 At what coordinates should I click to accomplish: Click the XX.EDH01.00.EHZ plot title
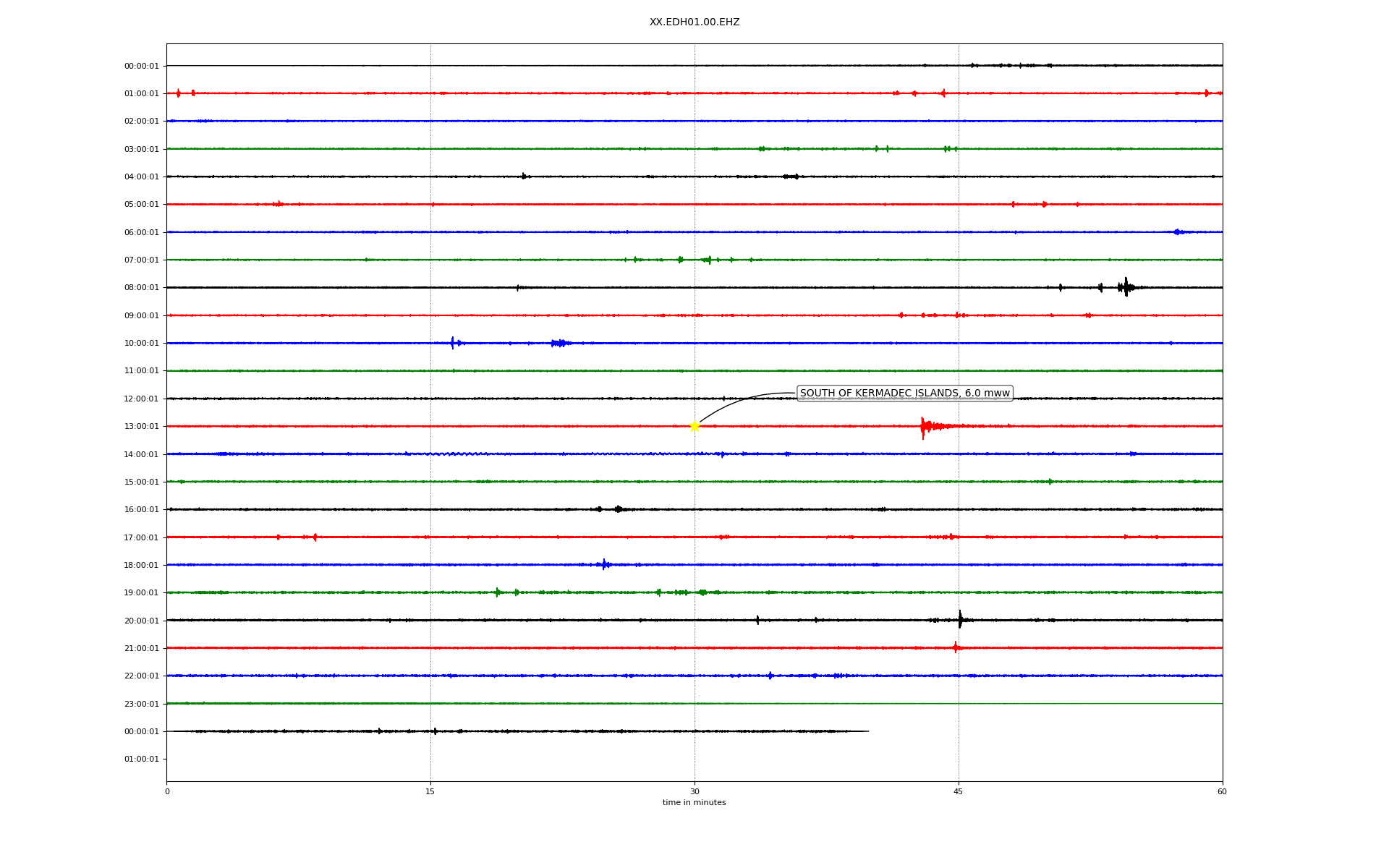tap(694, 22)
